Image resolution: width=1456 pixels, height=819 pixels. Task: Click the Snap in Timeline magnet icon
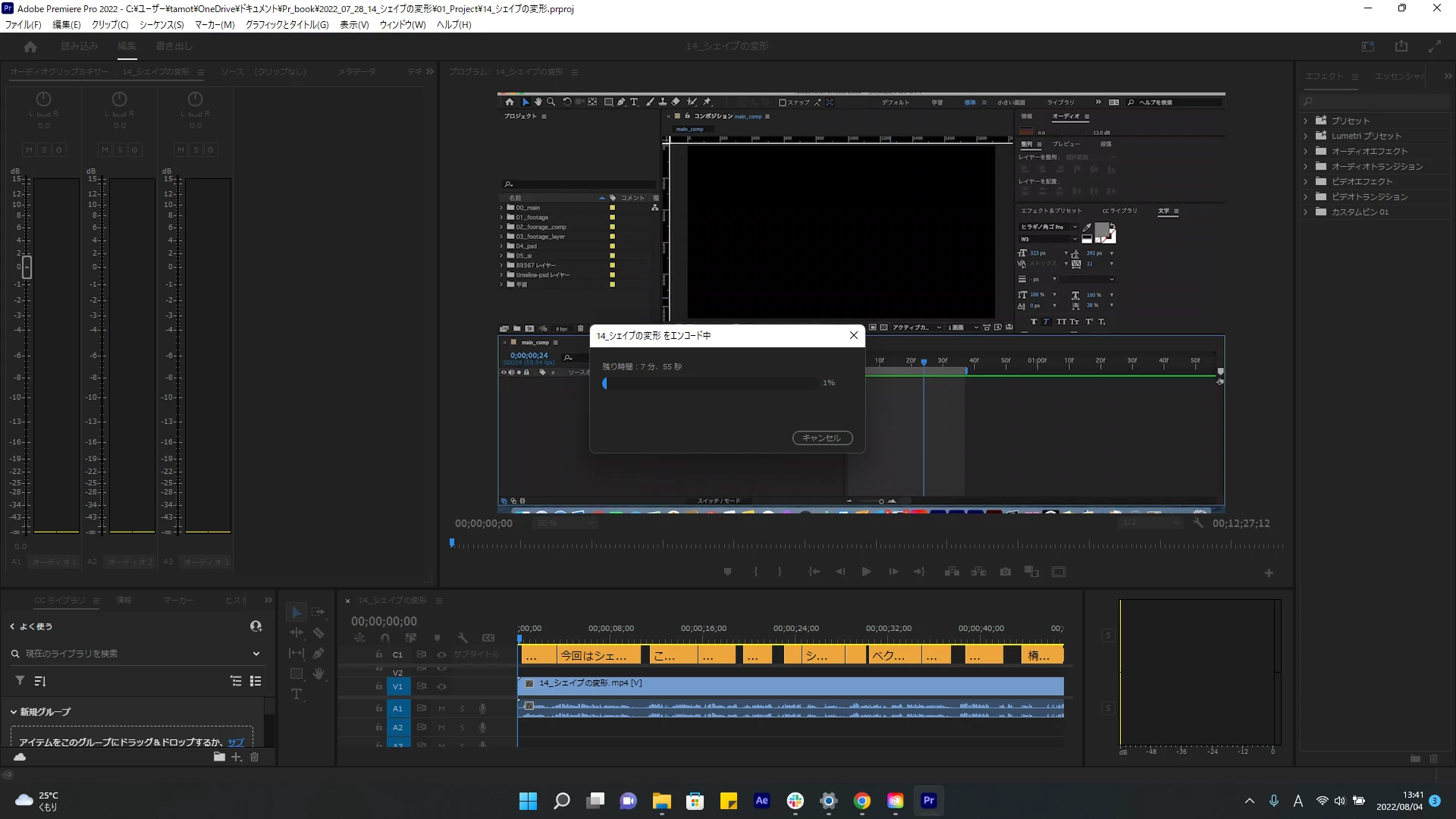tap(385, 638)
